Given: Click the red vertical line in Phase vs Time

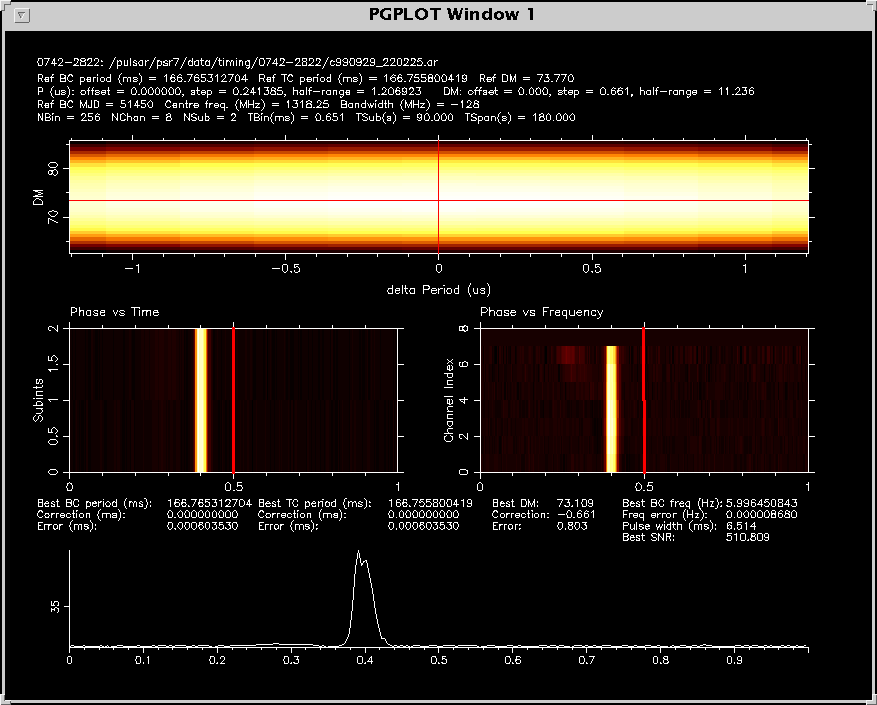Looking at the screenshot, I should point(233,400).
